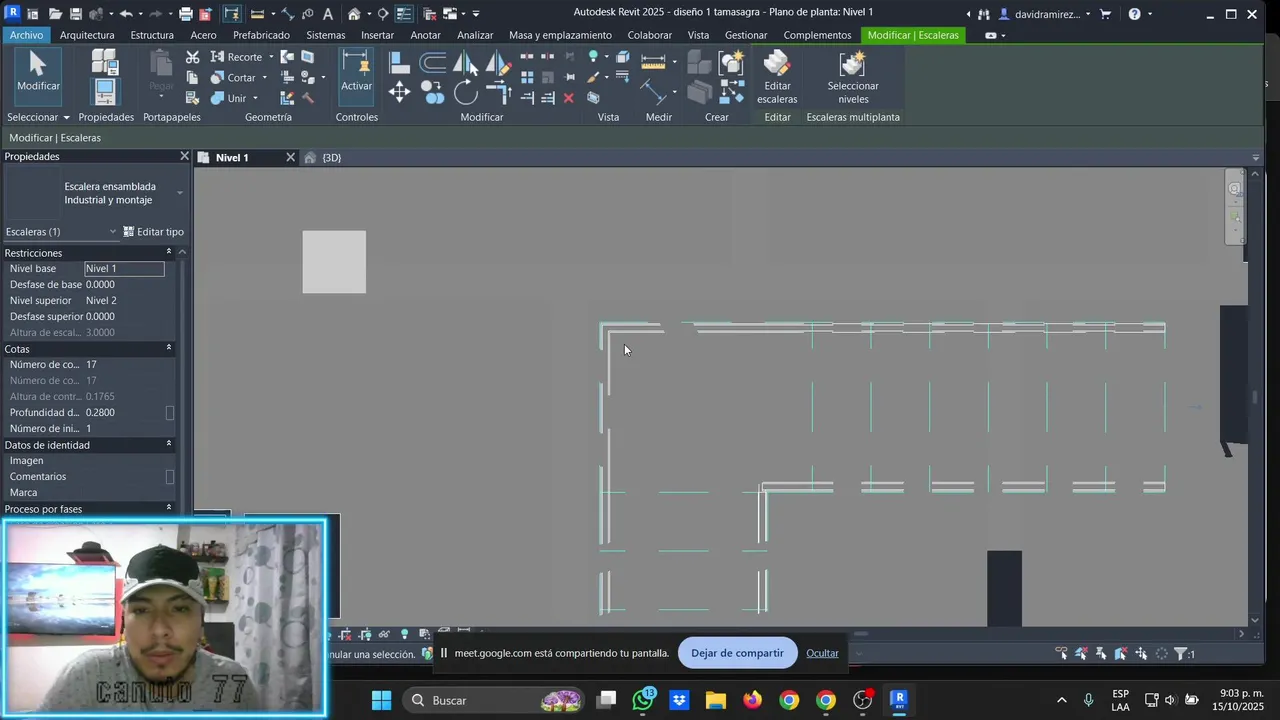
Task: Switch to the Gestionar ribbon tab
Action: (746, 35)
